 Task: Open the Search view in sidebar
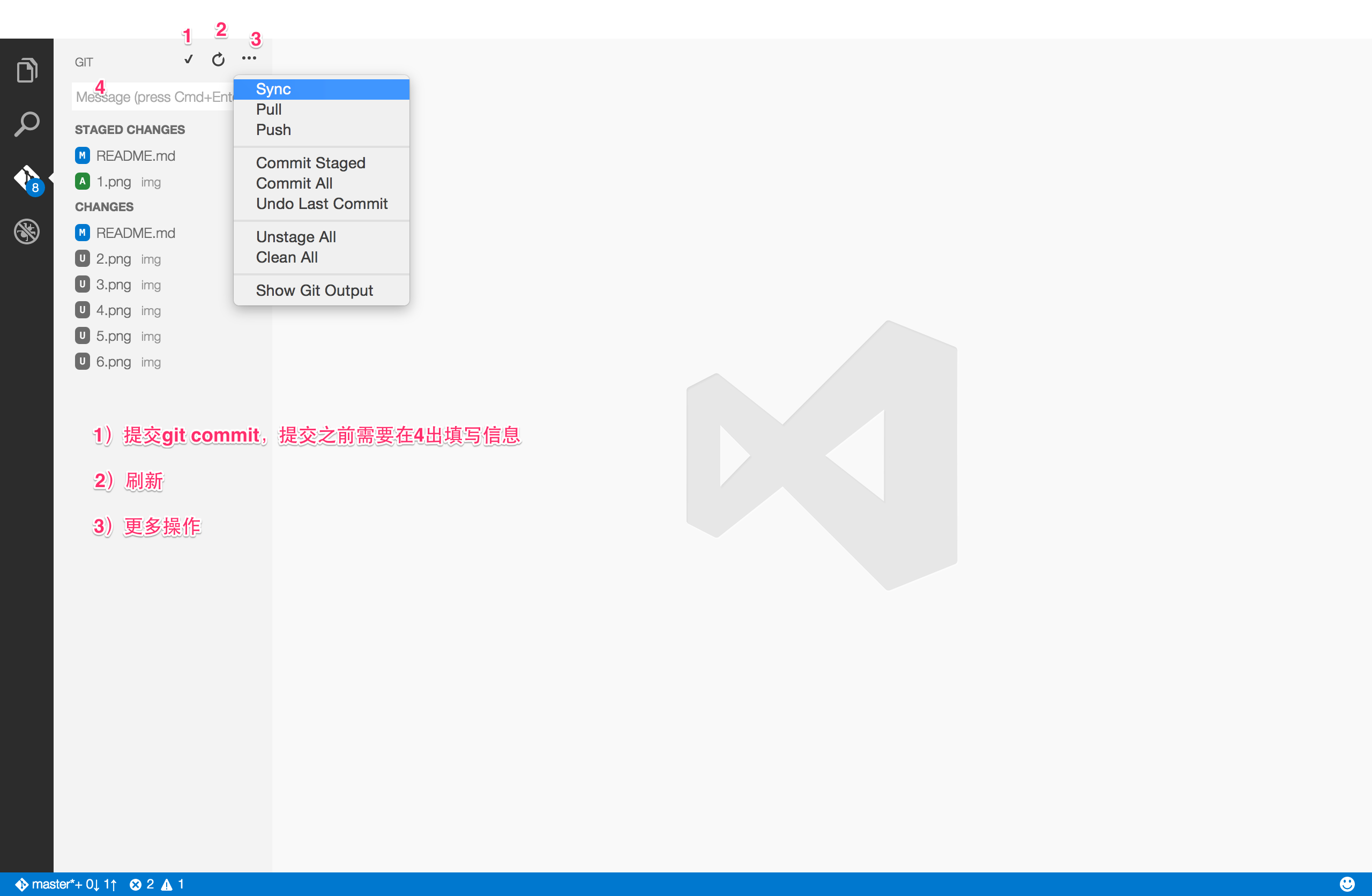[x=26, y=124]
